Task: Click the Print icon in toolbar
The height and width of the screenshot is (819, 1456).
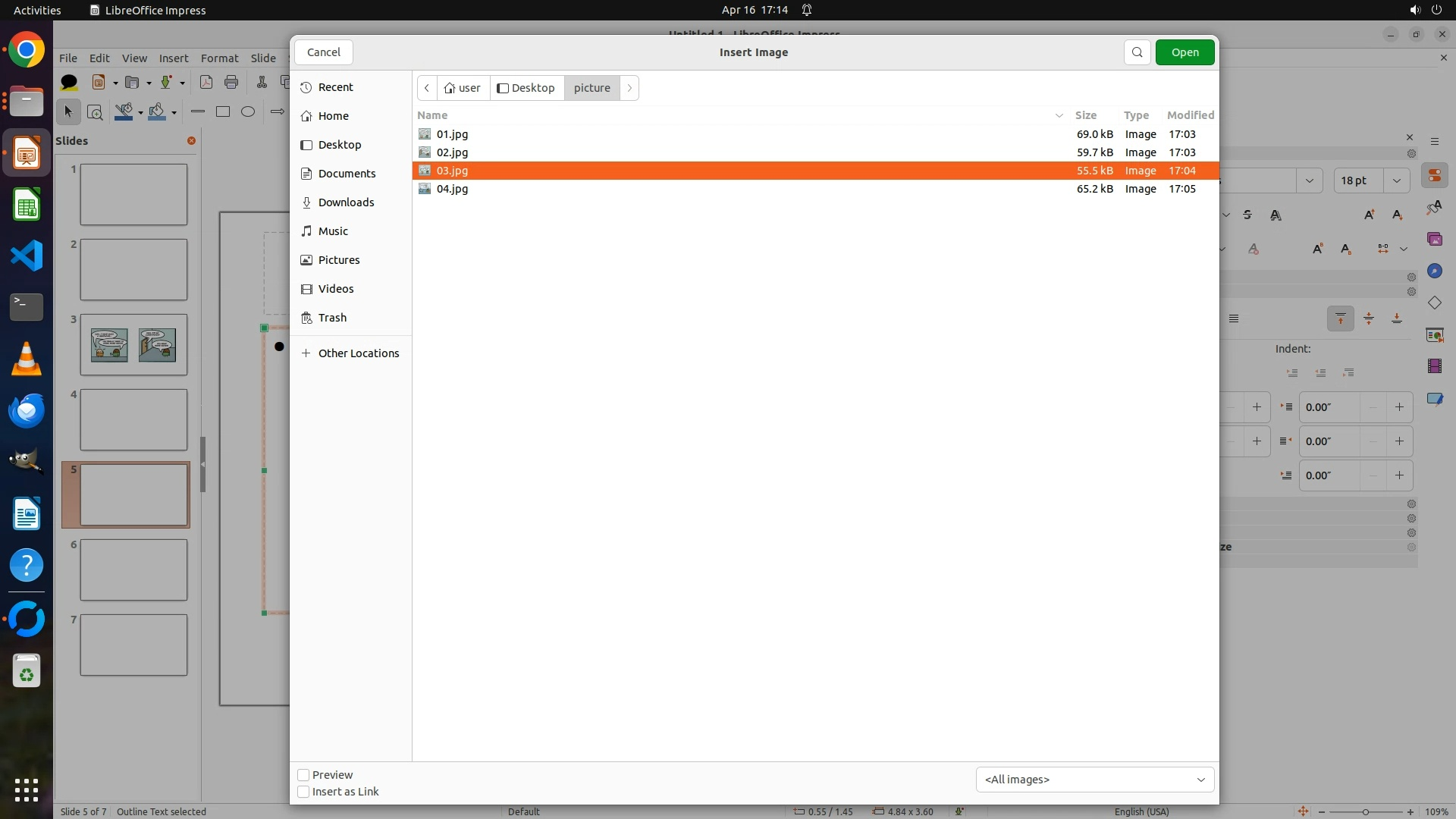Action: tap(231, 83)
